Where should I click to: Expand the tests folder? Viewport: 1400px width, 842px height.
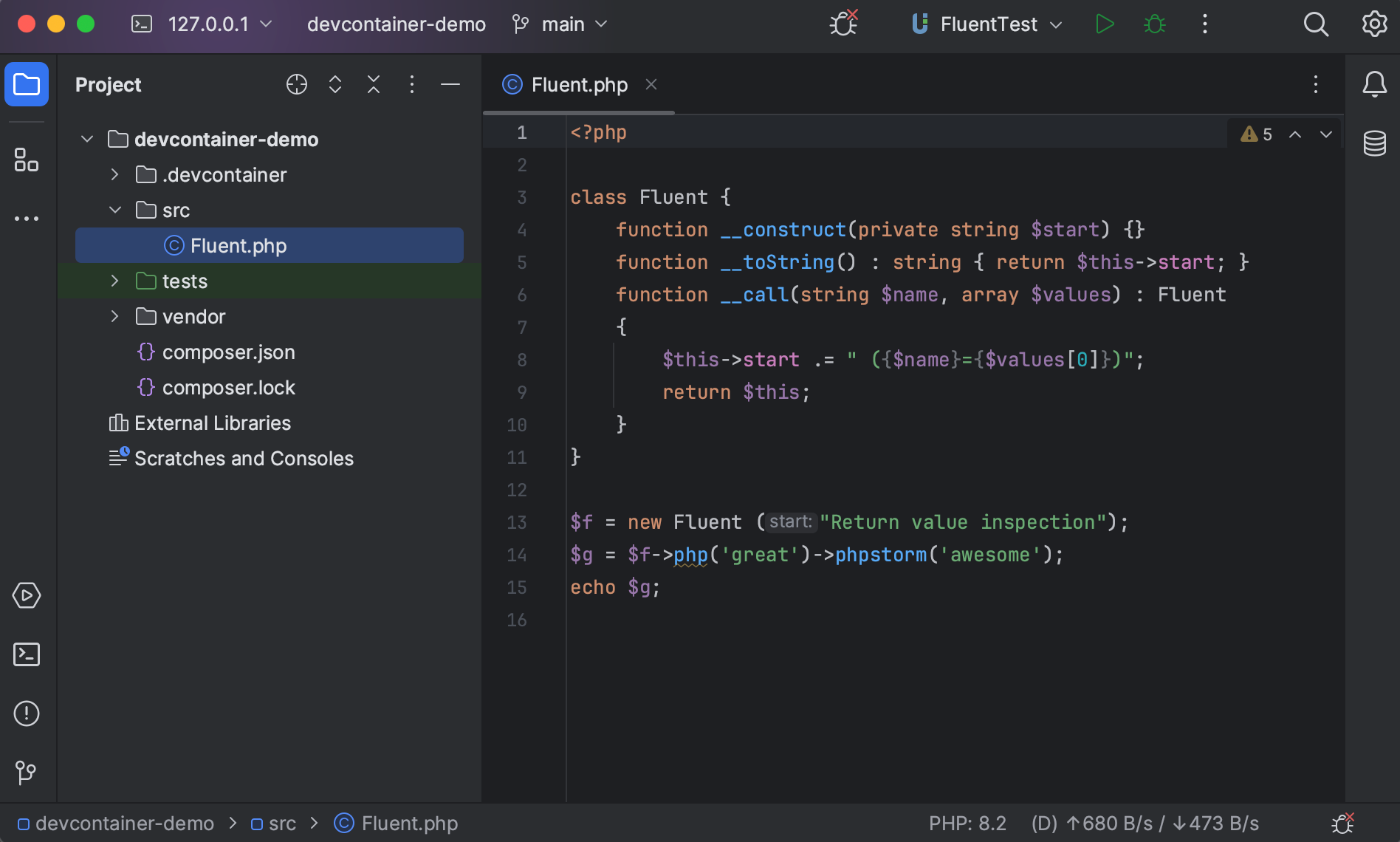tap(114, 281)
